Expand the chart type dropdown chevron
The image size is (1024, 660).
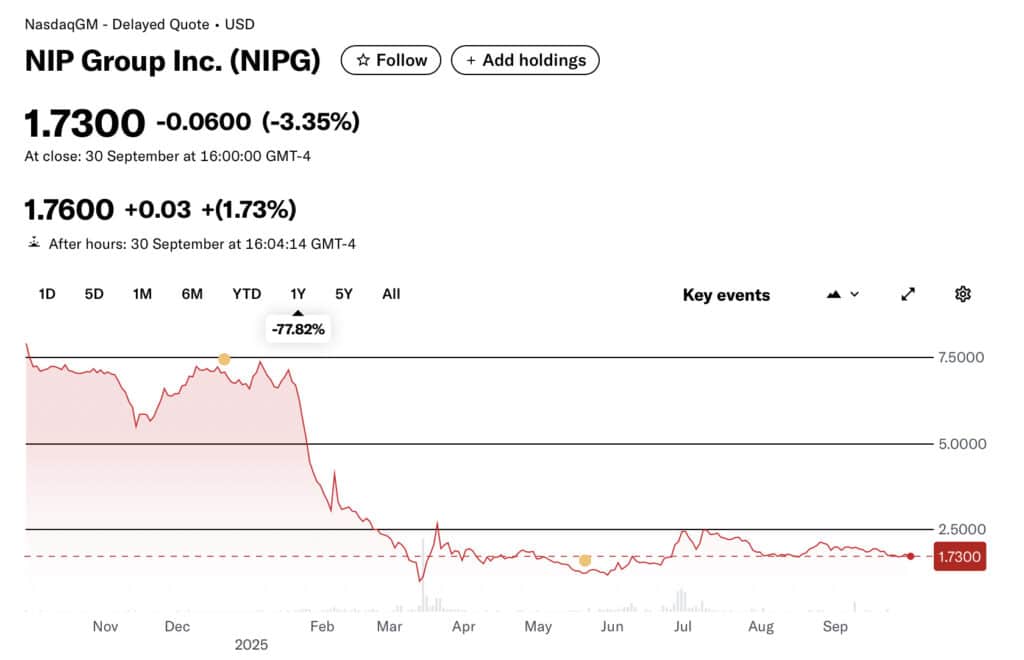coord(854,294)
